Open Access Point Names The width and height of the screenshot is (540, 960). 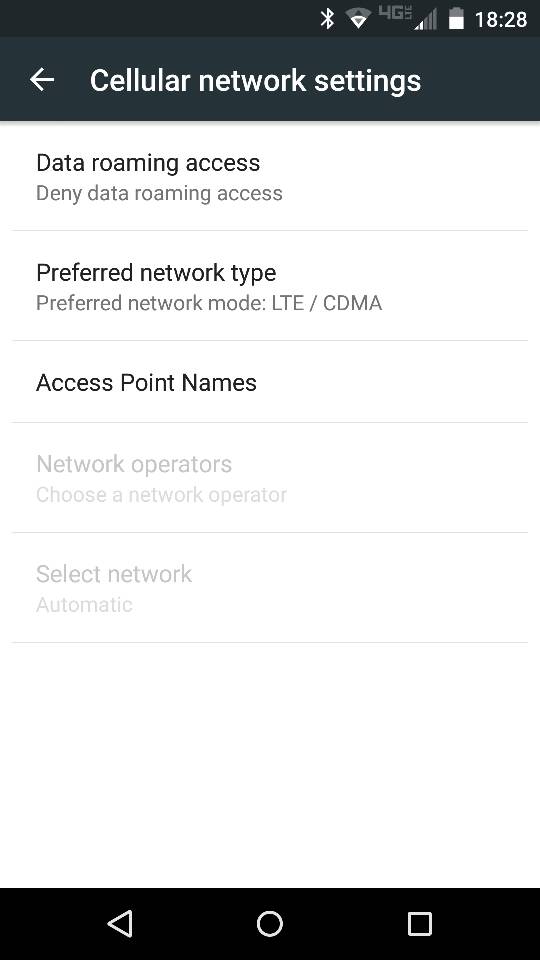click(270, 382)
